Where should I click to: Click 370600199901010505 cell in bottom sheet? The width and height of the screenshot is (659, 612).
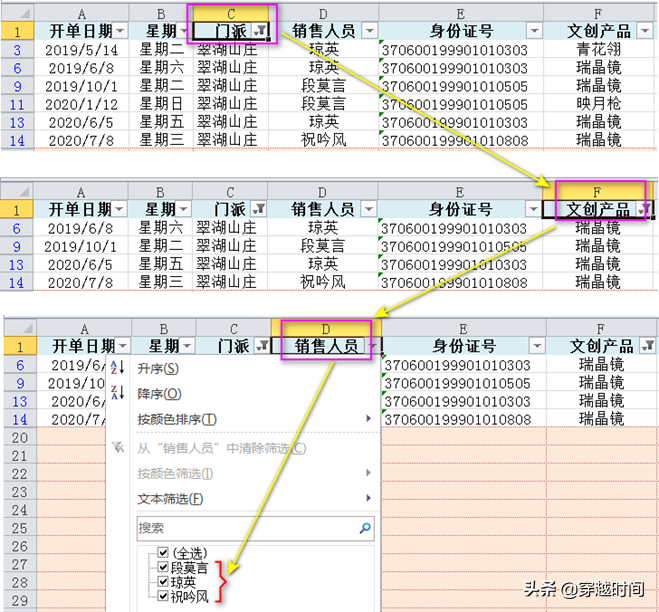coord(464,382)
